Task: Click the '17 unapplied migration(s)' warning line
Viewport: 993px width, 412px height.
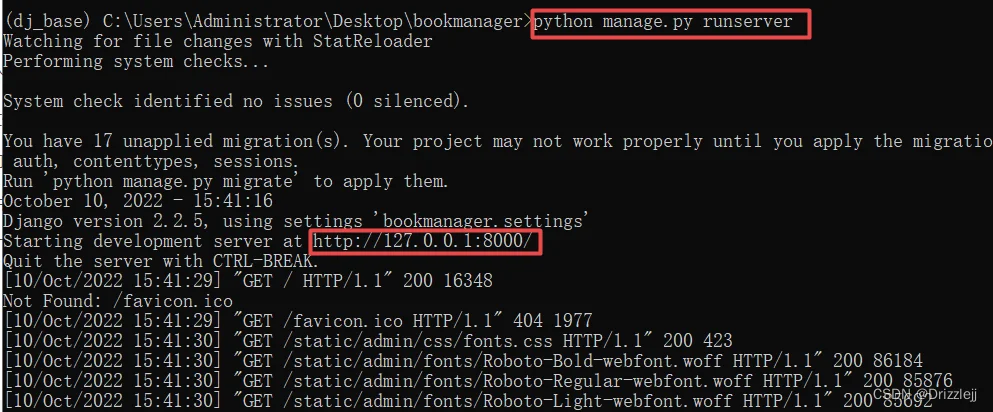Action: click(x=497, y=141)
